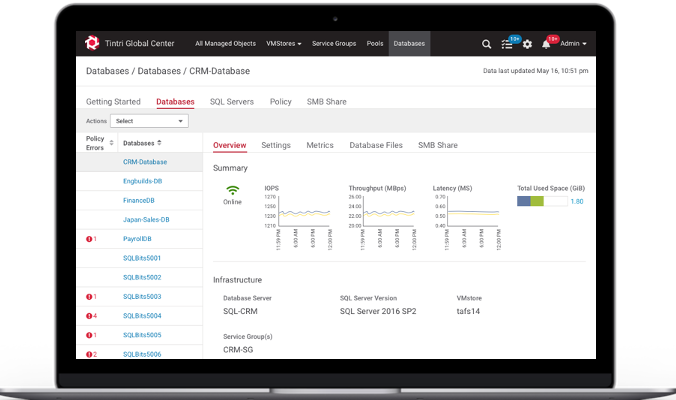This screenshot has width=676, height=400.
Task: Open the Metrics sub-tab
Action: click(320, 145)
